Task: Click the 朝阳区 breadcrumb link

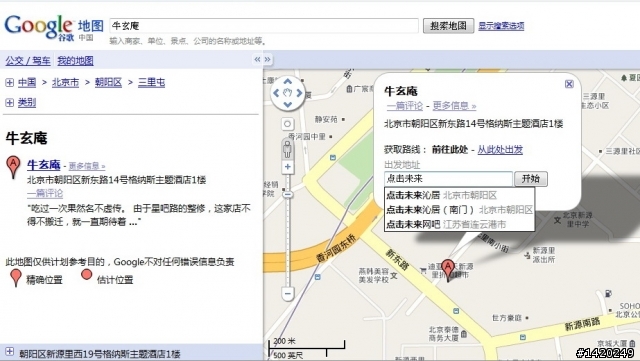Action: click(x=108, y=82)
